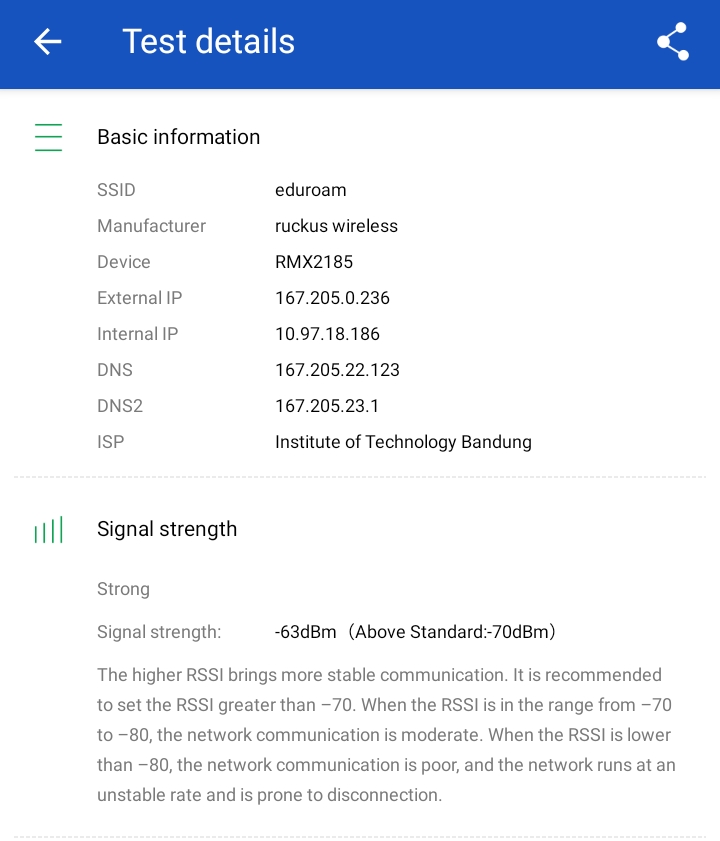720x841 pixels.
Task: Tap the back arrow icon
Action: 47,41
